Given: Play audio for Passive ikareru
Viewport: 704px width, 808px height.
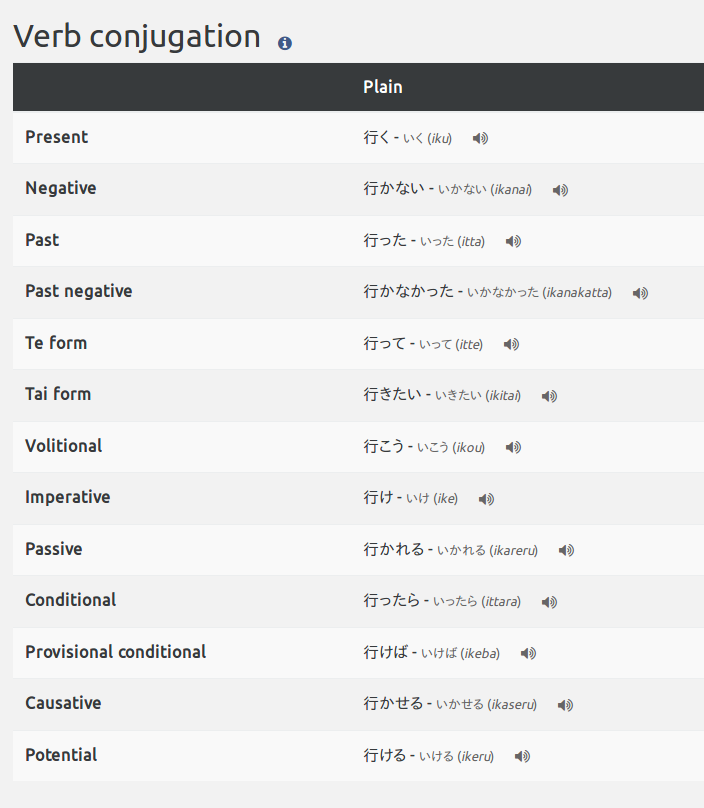Looking at the screenshot, I should (566, 550).
